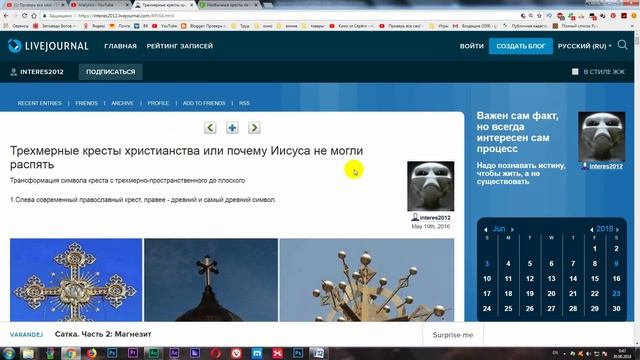
Task: Open Premiere Pro from taskbar
Action: 133,353
